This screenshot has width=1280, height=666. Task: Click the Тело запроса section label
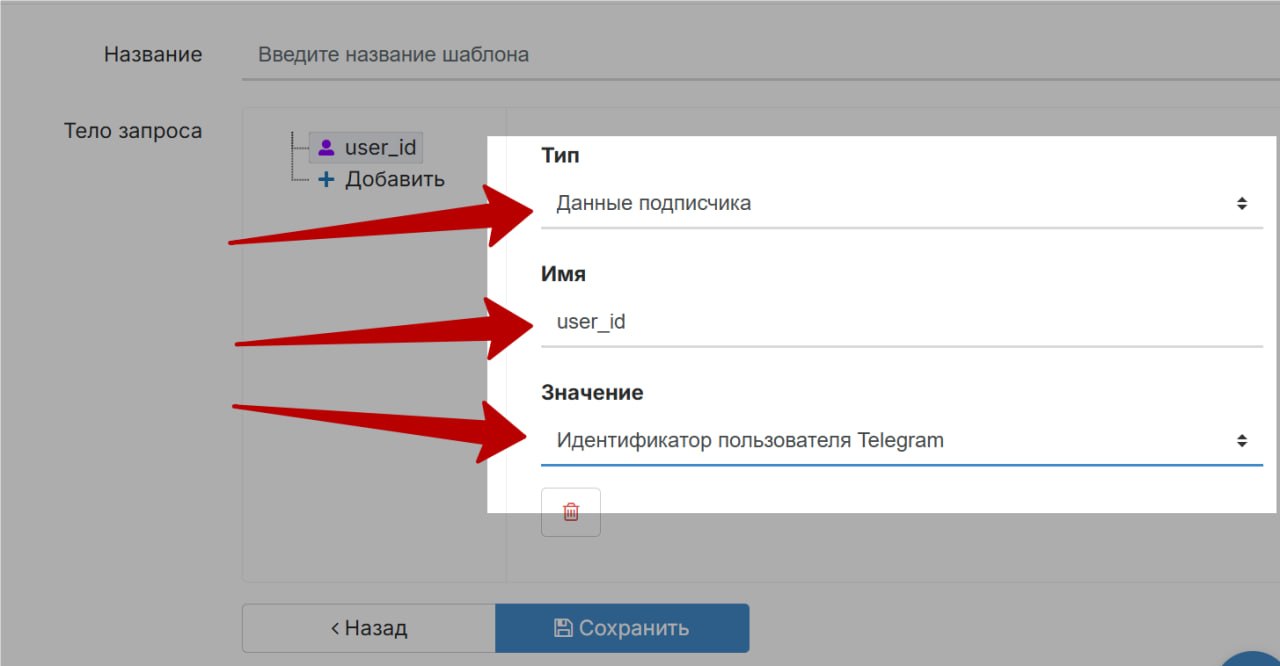[x=133, y=131]
